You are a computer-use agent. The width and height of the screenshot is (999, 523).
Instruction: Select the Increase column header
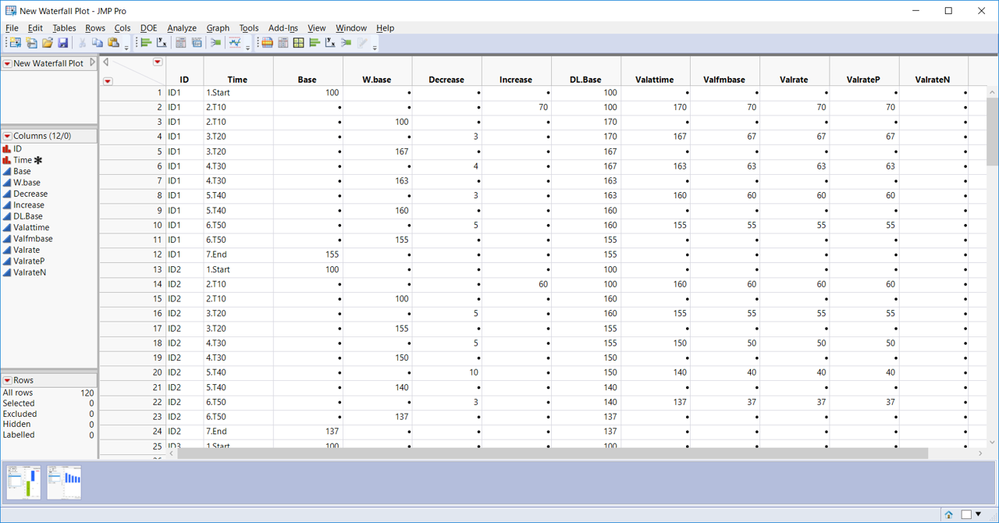(516, 80)
